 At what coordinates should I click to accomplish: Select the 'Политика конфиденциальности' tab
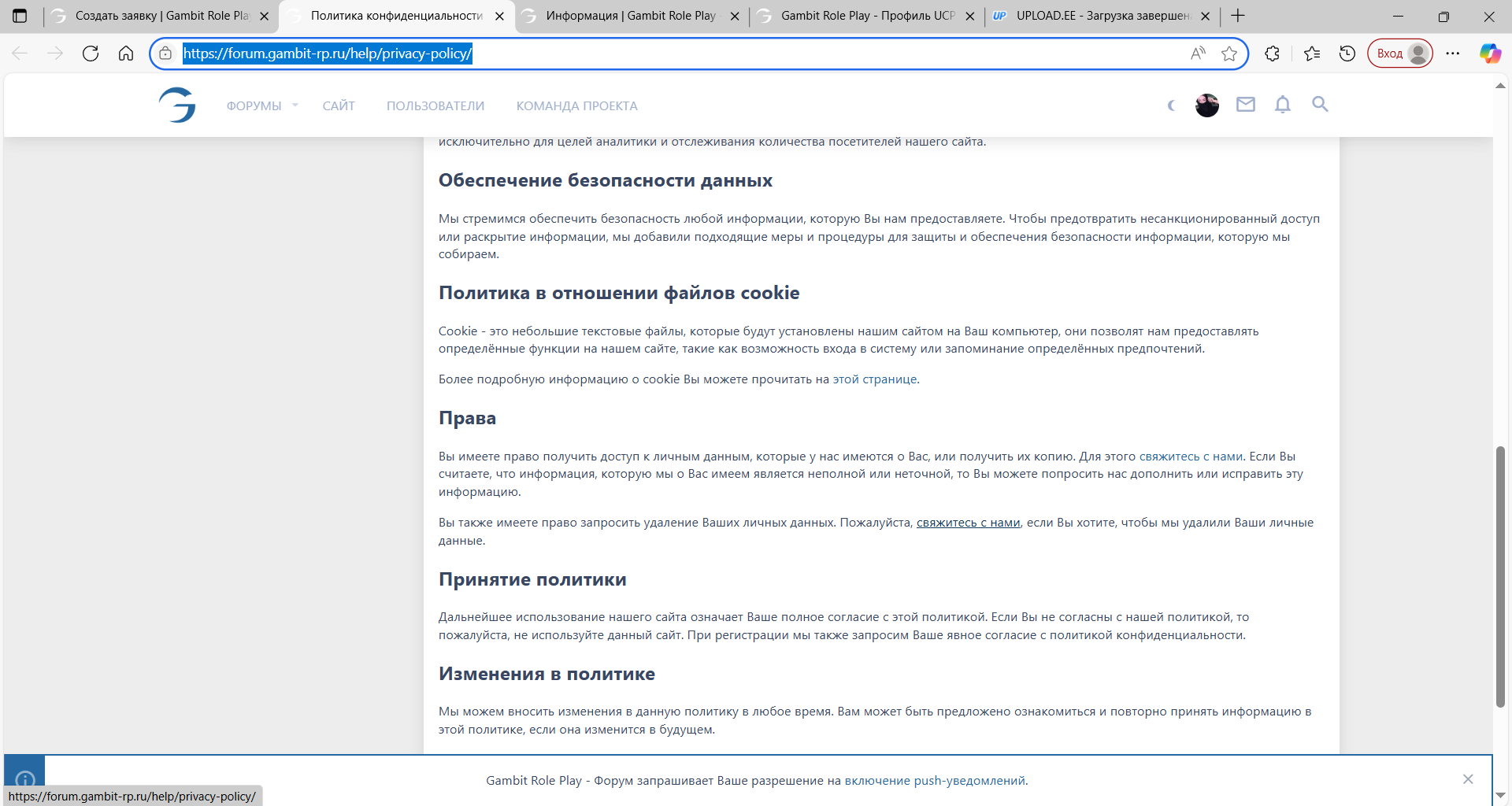pyautogui.click(x=396, y=16)
